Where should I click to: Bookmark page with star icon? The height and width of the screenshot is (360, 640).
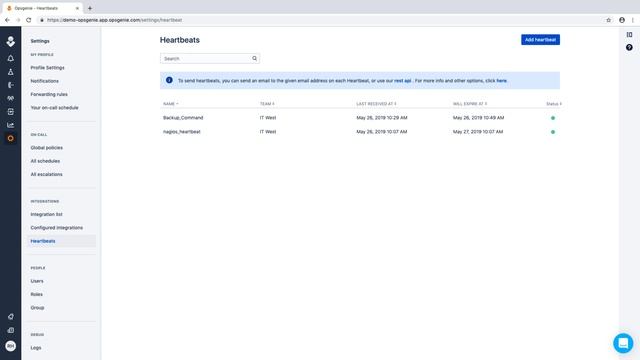(608, 20)
